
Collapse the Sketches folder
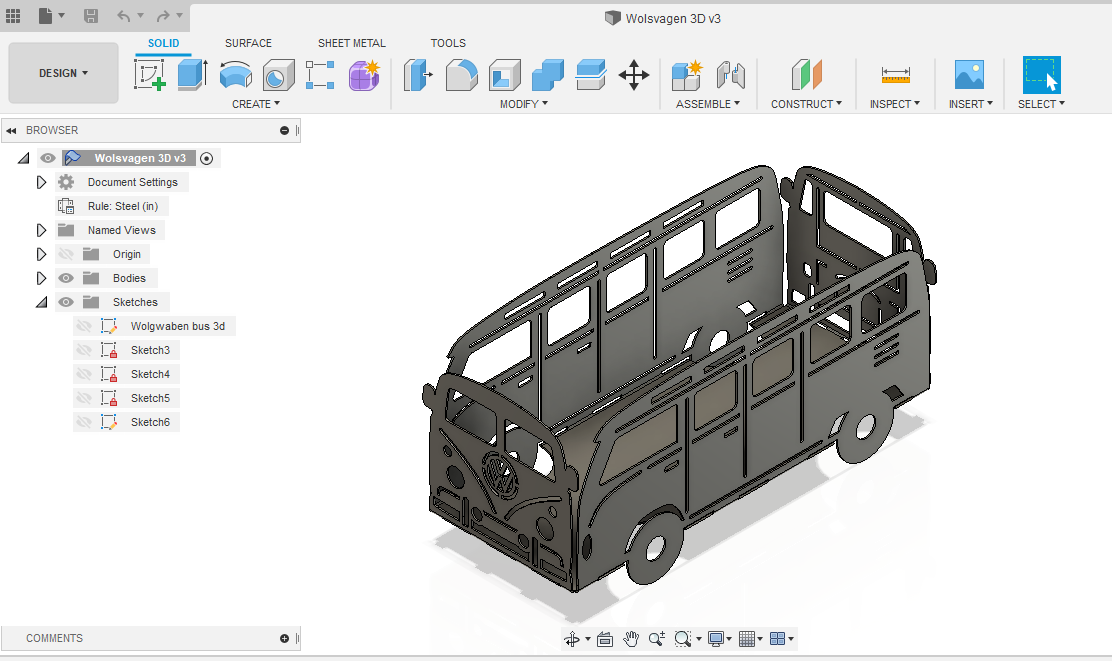point(42,302)
